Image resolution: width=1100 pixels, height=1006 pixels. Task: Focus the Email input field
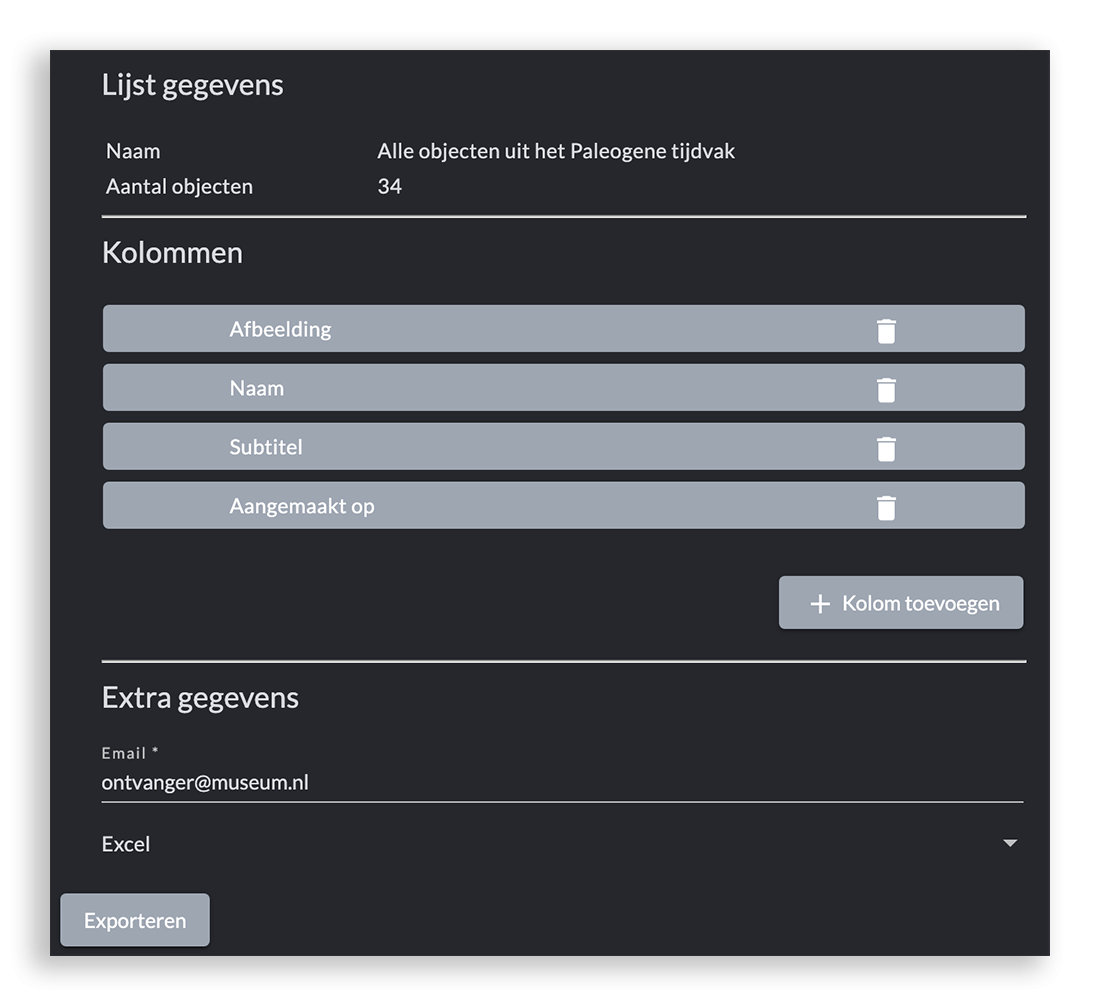pos(560,782)
